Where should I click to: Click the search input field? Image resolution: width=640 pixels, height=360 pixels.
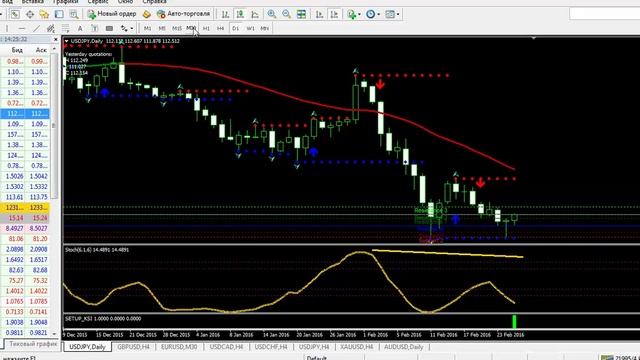[x=604, y=14]
